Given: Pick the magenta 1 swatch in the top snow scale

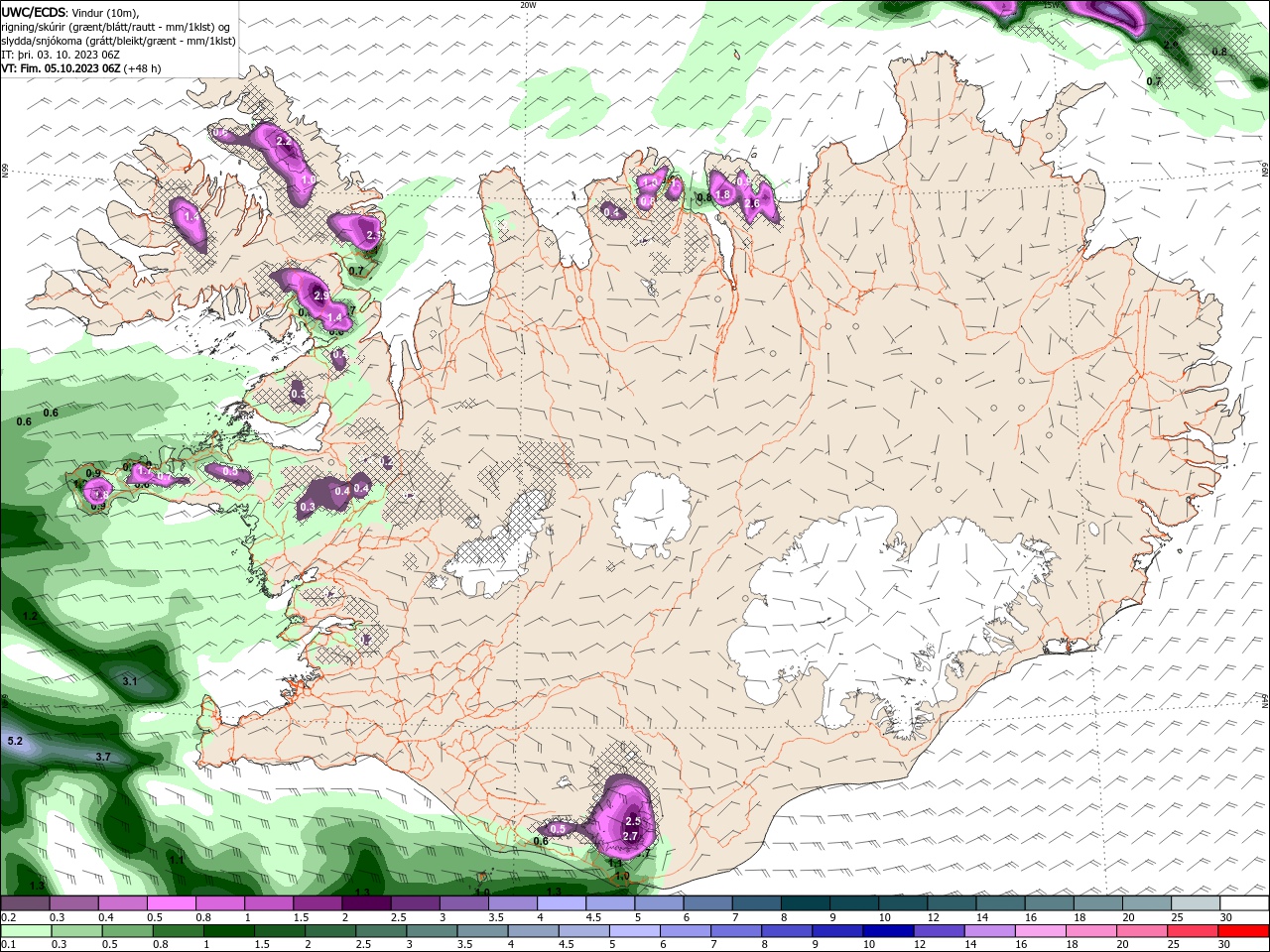Looking at the screenshot, I should tap(269, 903).
